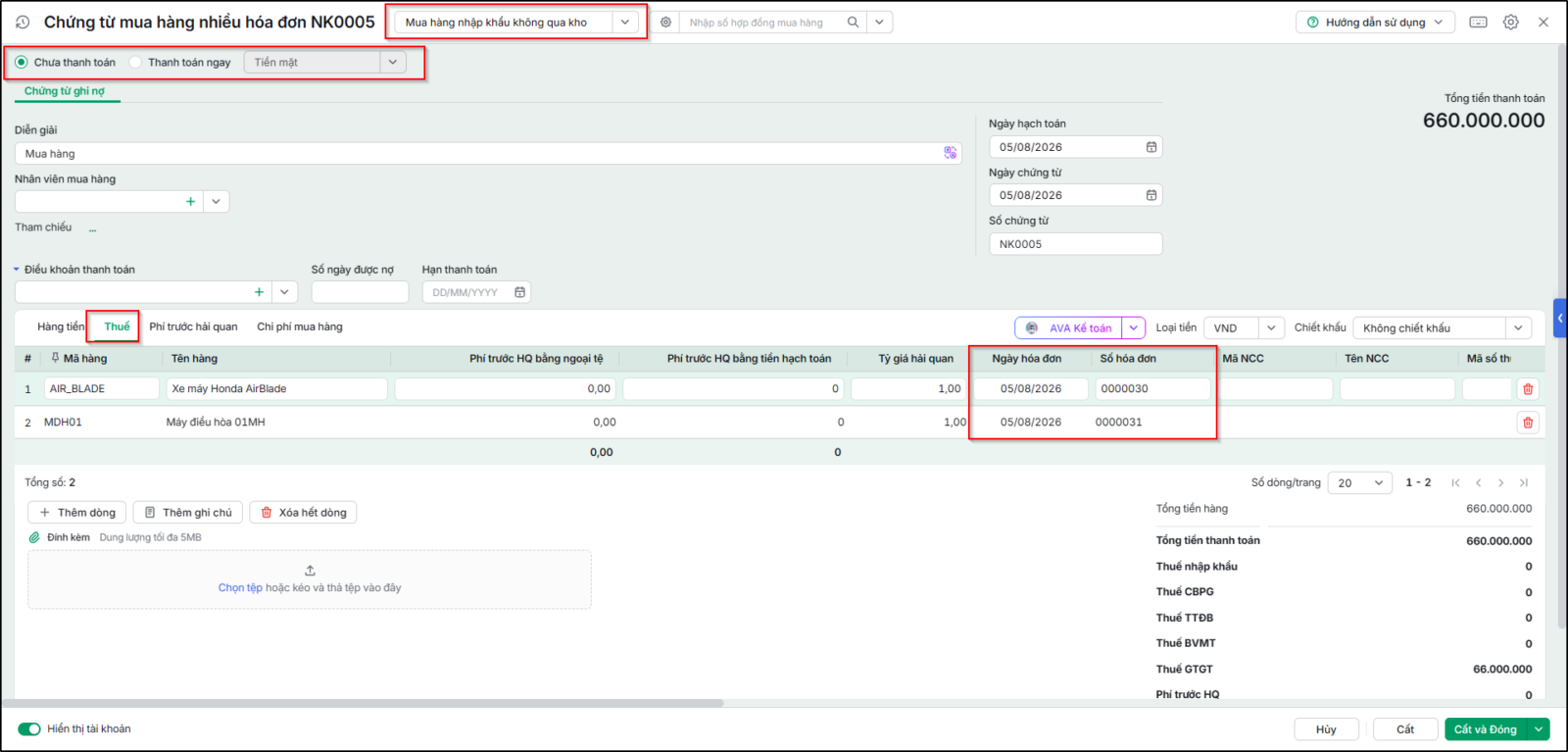Open the keyboard shortcuts icon

(x=1478, y=22)
